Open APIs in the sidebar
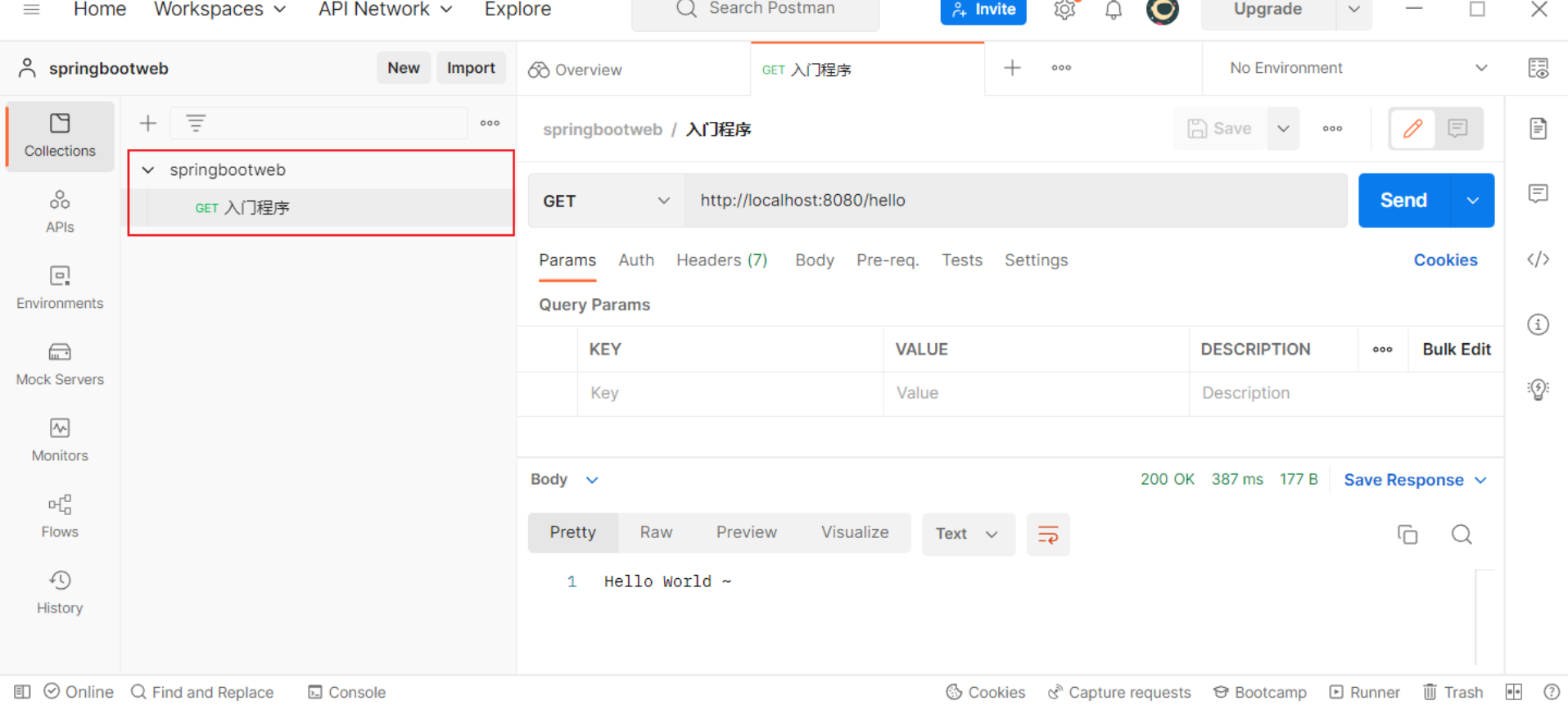 (x=60, y=211)
